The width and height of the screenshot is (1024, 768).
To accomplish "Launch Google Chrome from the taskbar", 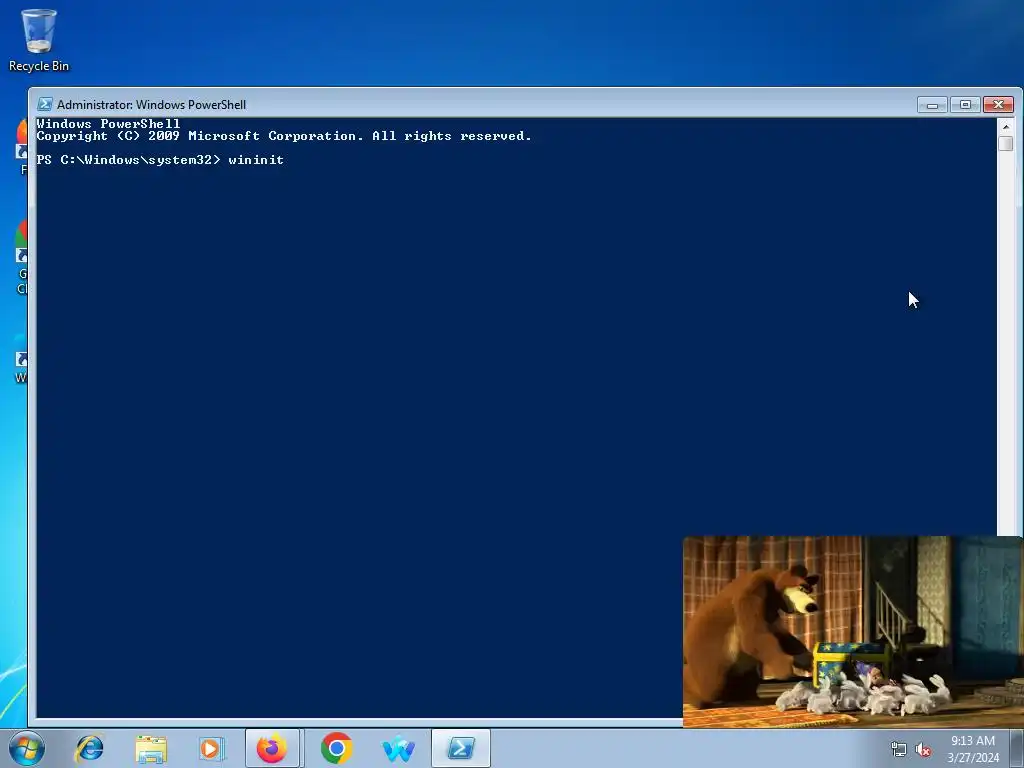I will click(336, 748).
